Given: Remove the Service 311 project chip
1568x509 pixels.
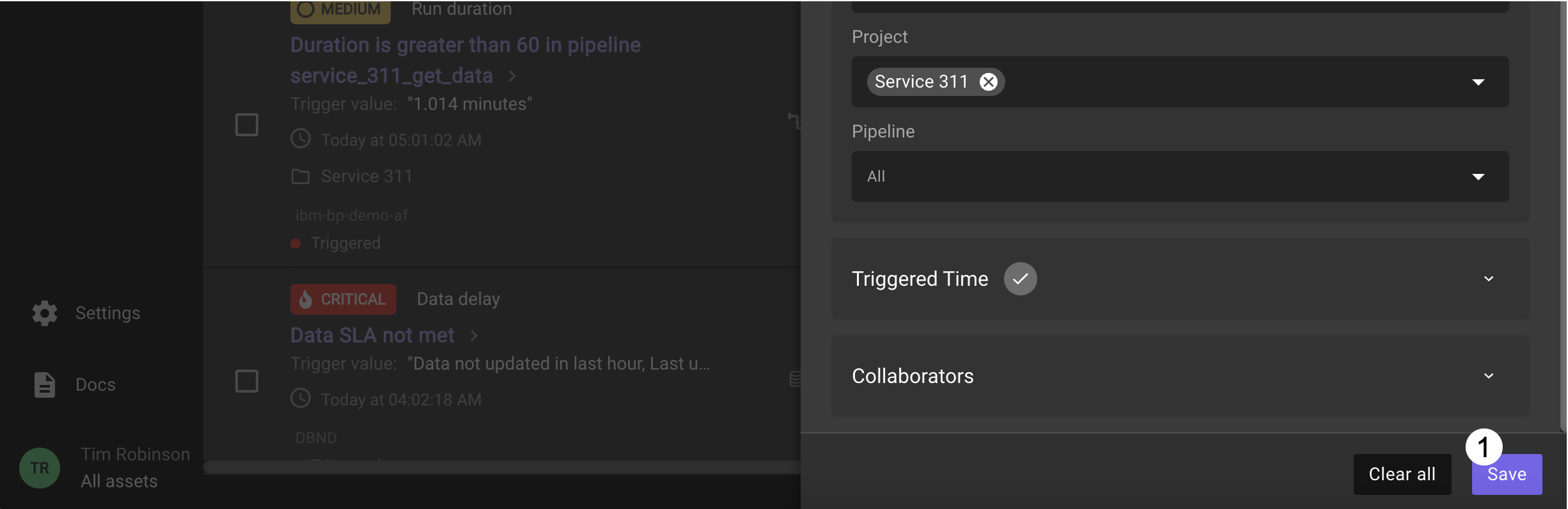Looking at the screenshot, I should pyautogui.click(x=988, y=82).
